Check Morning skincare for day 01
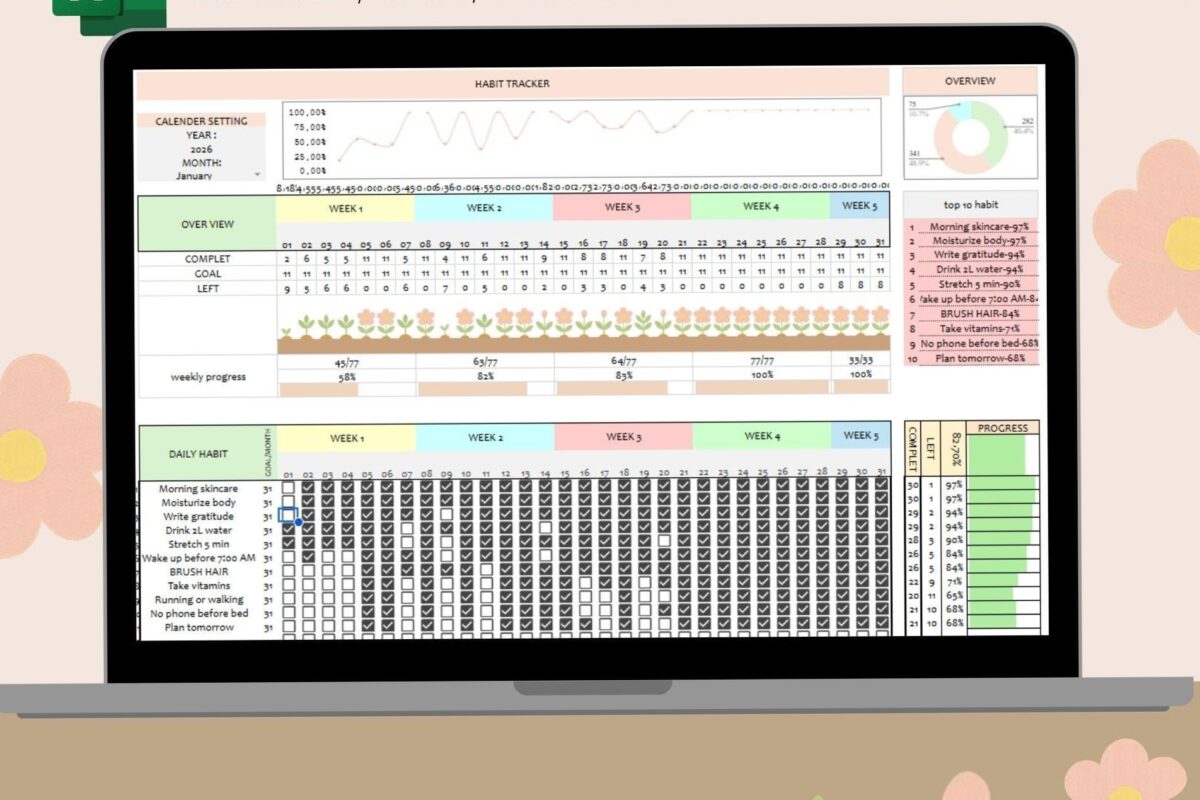Screen dimensions: 1200x800 pyautogui.click(x=289, y=488)
